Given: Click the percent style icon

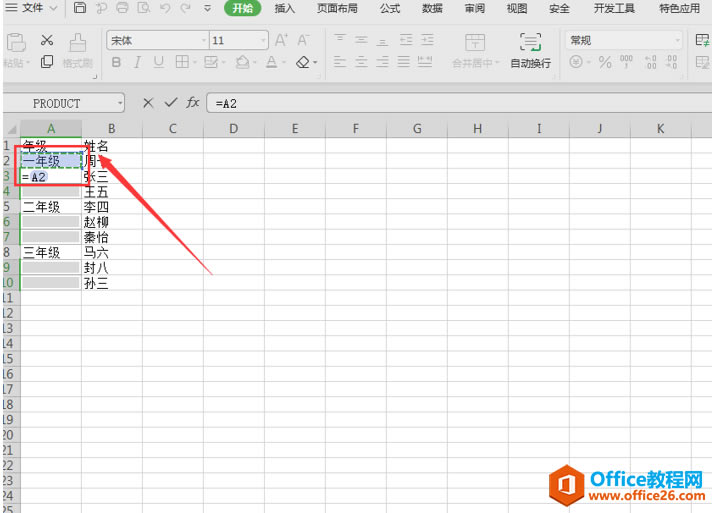Looking at the screenshot, I should pos(605,62).
